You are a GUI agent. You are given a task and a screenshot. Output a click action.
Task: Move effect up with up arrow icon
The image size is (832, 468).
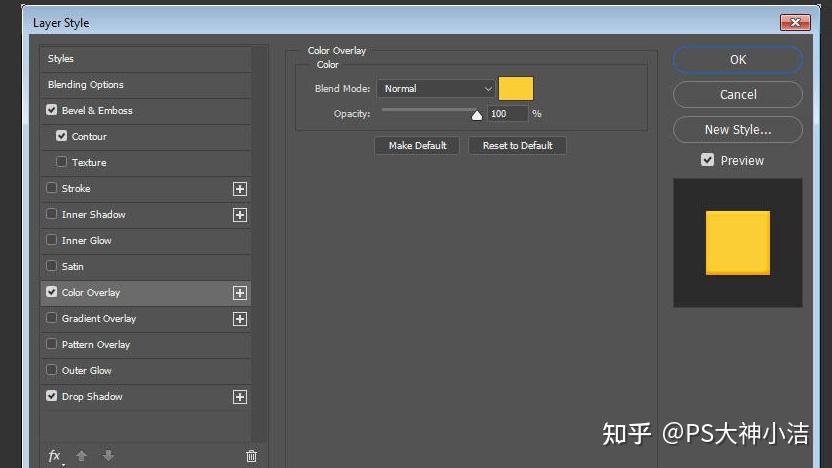pos(81,456)
